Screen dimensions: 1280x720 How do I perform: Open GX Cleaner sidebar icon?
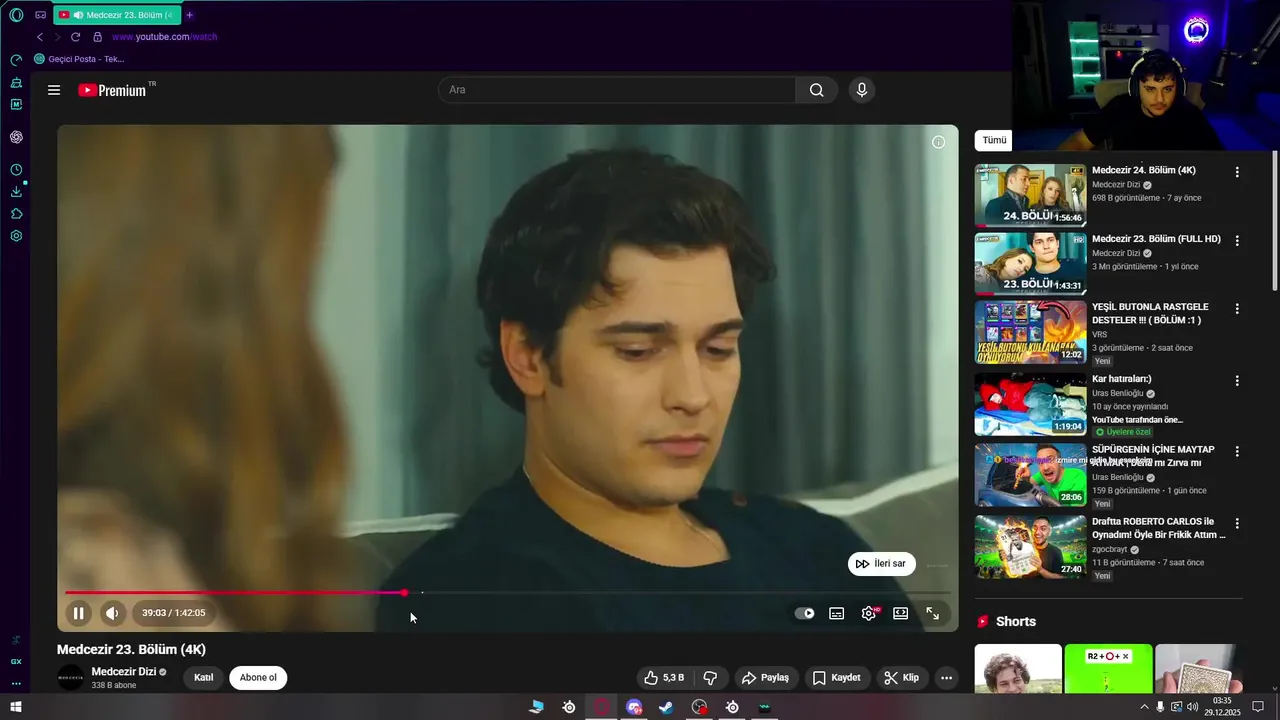[16, 82]
